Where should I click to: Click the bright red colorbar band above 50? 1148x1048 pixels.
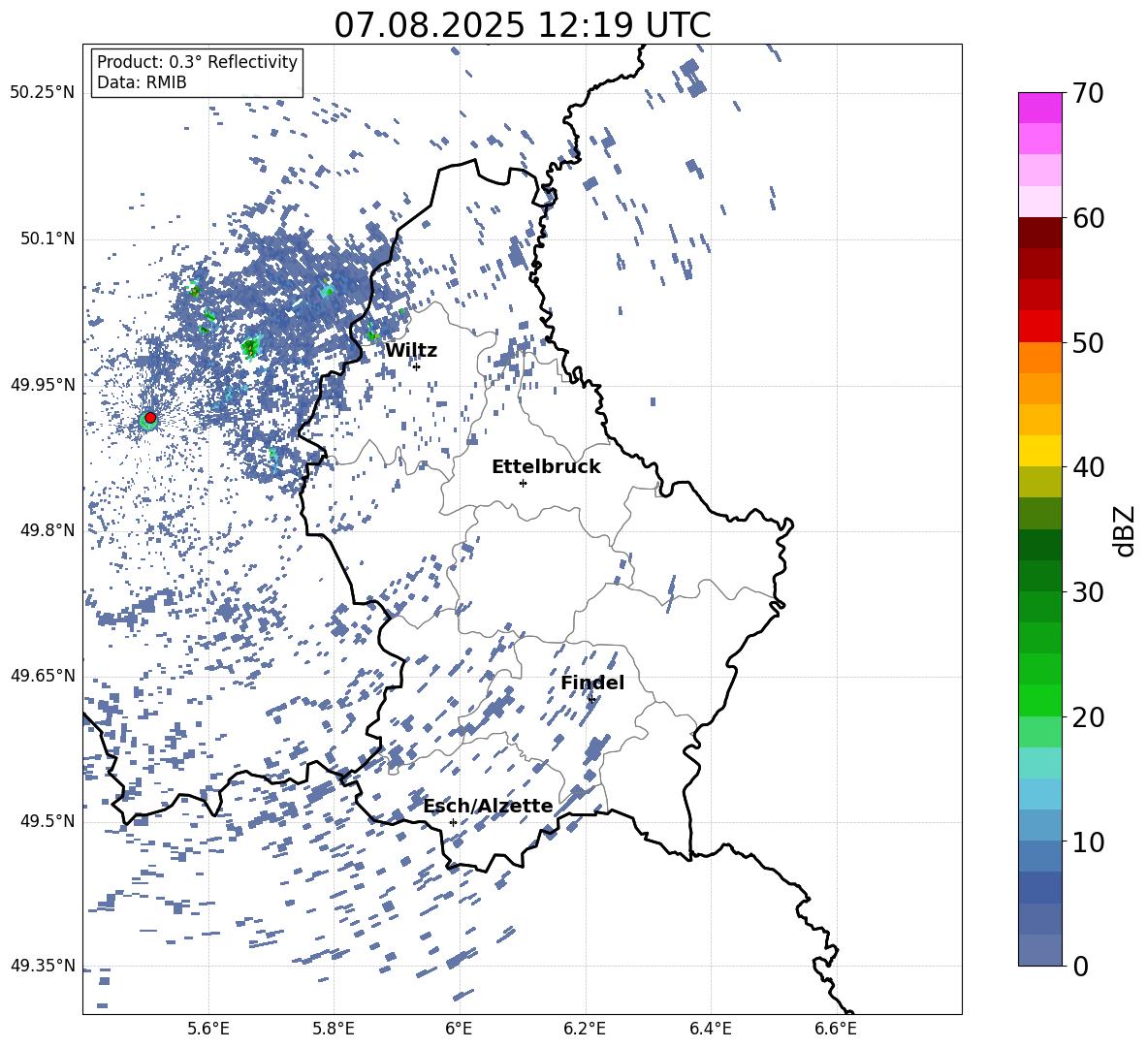(1039, 327)
